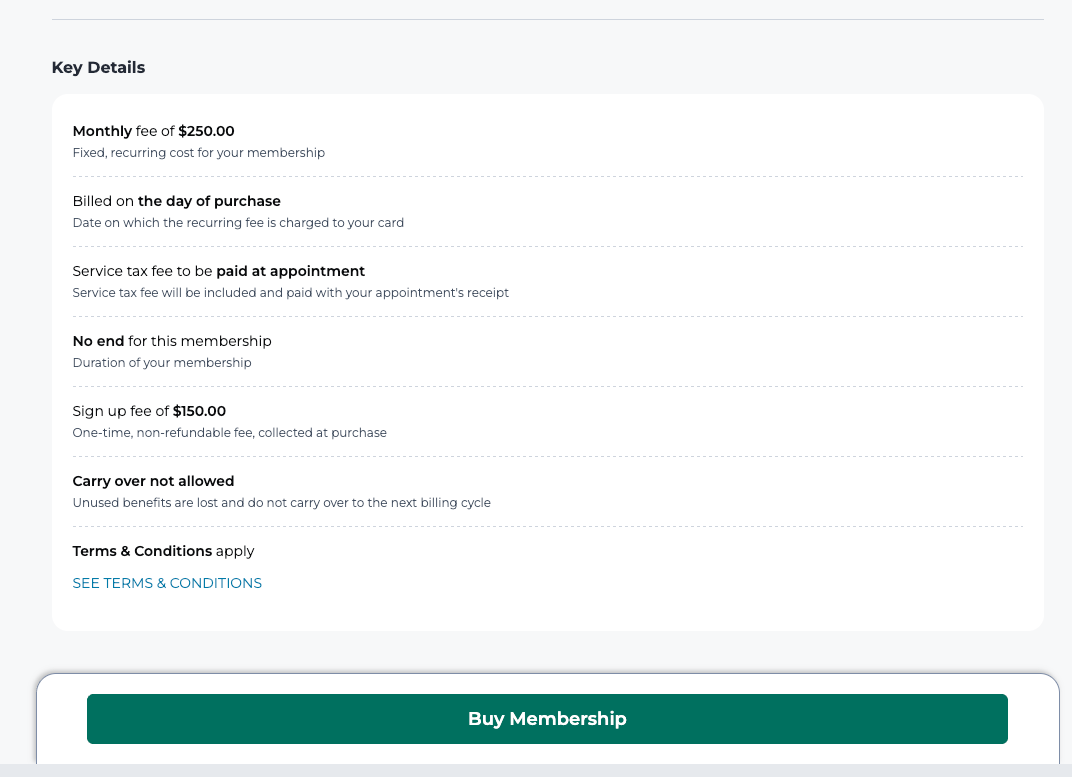Click the Key Details heading
Image resolution: width=1072 pixels, height=777 pixels.
click(98, 68)
